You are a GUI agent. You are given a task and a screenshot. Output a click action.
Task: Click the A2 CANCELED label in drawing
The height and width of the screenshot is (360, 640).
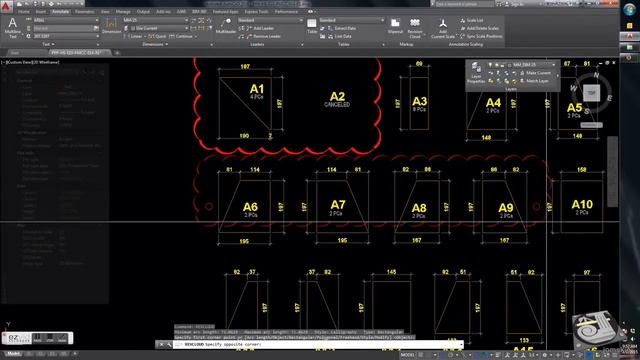click(337, 99)
